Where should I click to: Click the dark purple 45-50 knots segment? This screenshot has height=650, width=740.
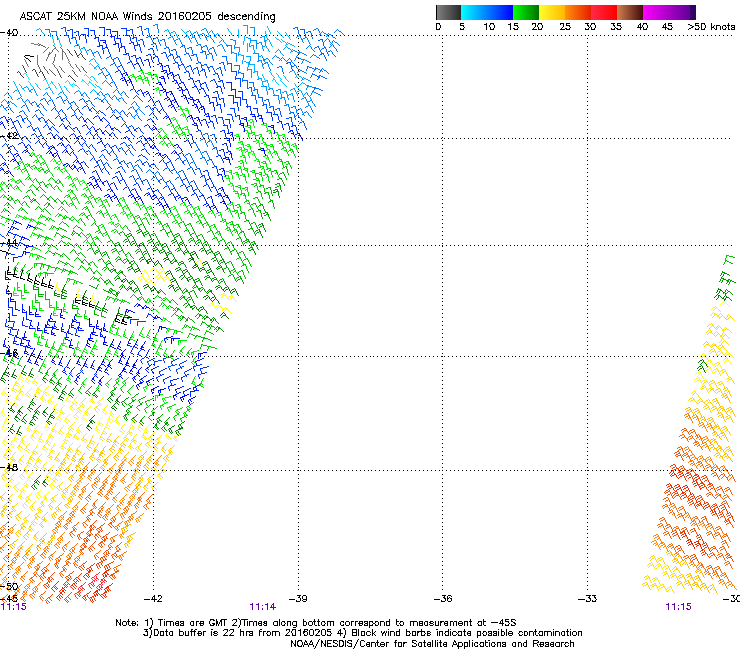coord(682,12)
